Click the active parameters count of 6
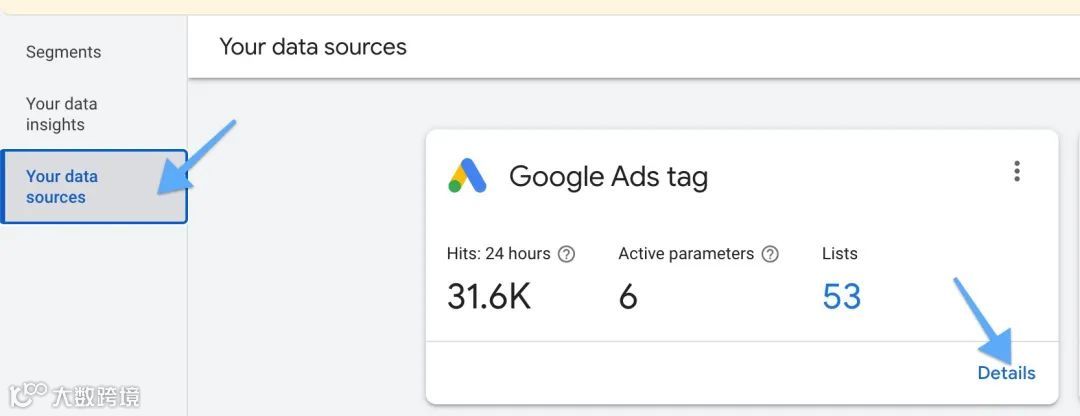Viewport: 1080px width, 416px height. [x=628, y=297]
